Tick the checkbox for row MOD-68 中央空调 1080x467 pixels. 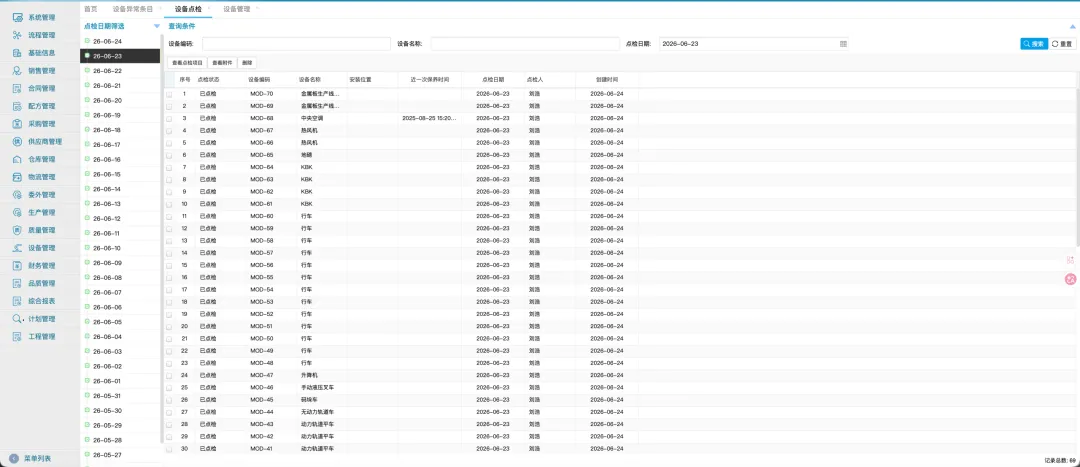(x=169, y=118)
